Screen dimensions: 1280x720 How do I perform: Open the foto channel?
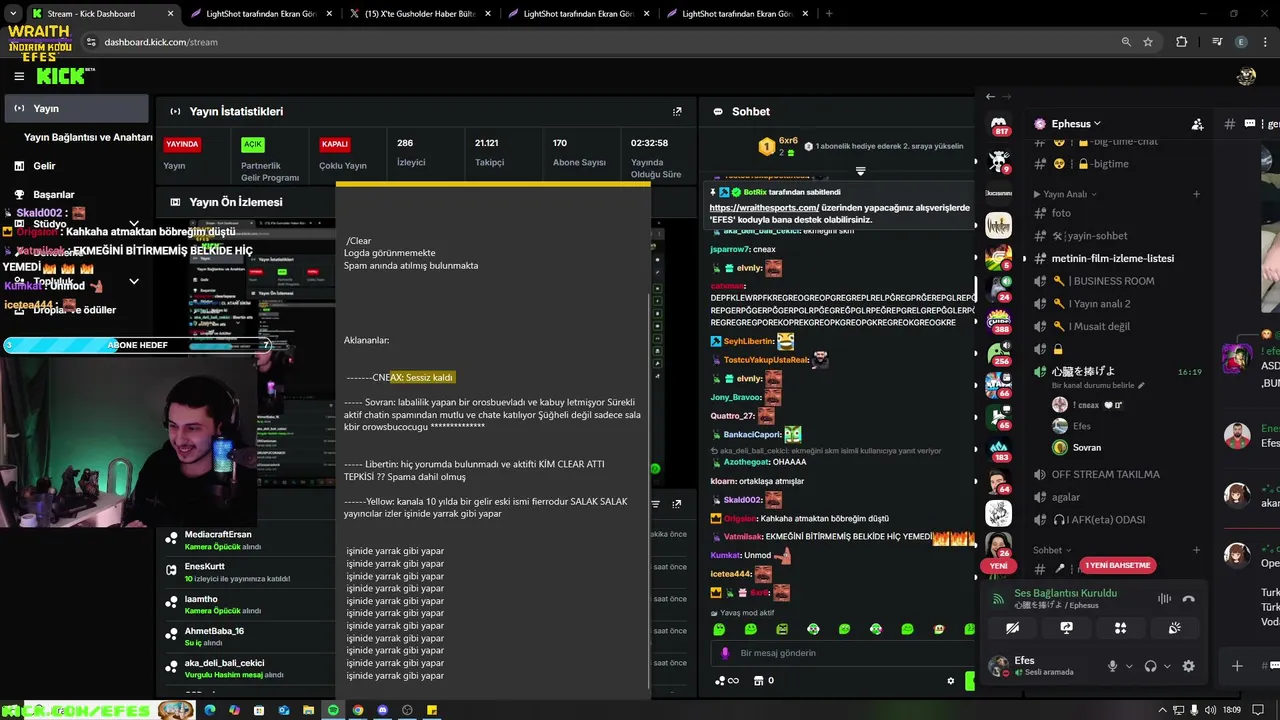1061,213
